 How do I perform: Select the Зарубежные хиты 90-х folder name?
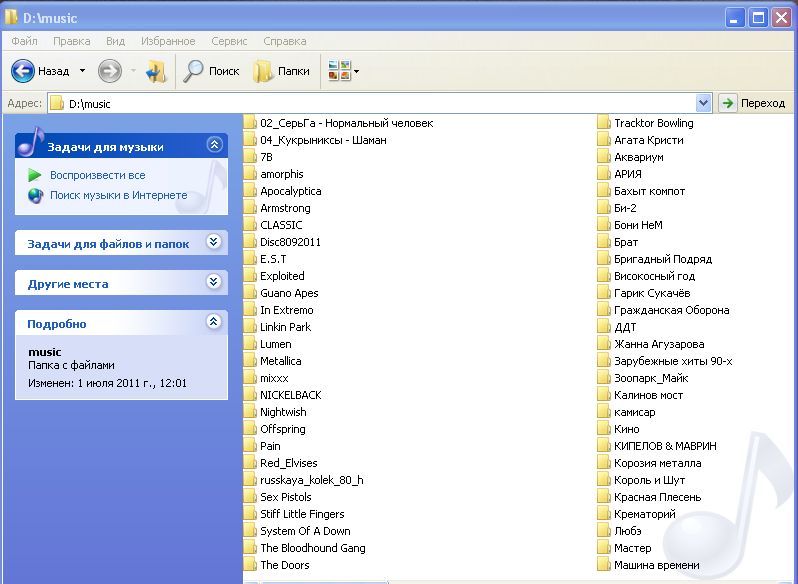pyautogui.click(x=673, y=361)
